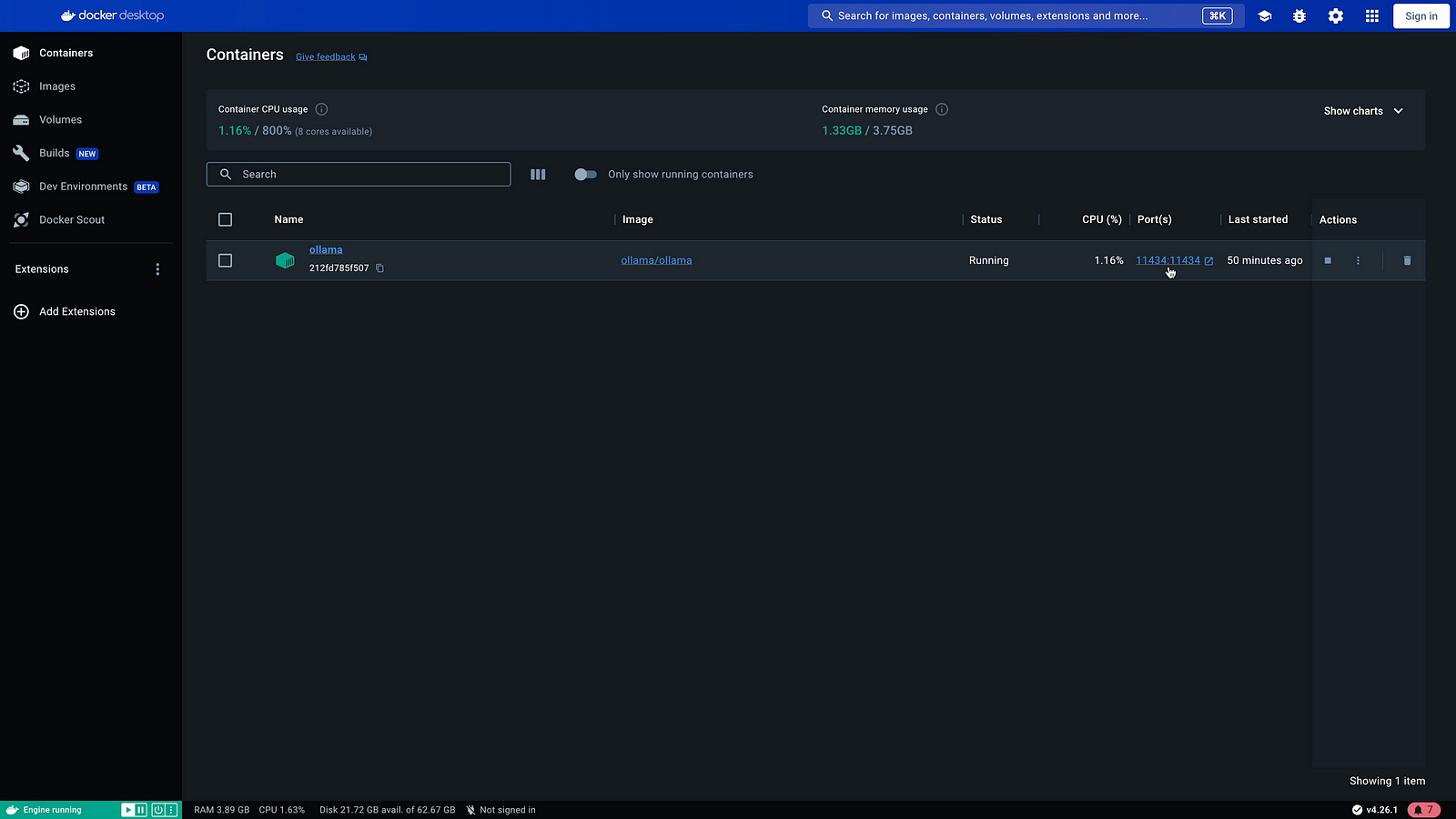Screen dimensions: 1456x819
Task: Open the Extensions three-dot menu
Action: pyautogui.click(x=157, y=269)
